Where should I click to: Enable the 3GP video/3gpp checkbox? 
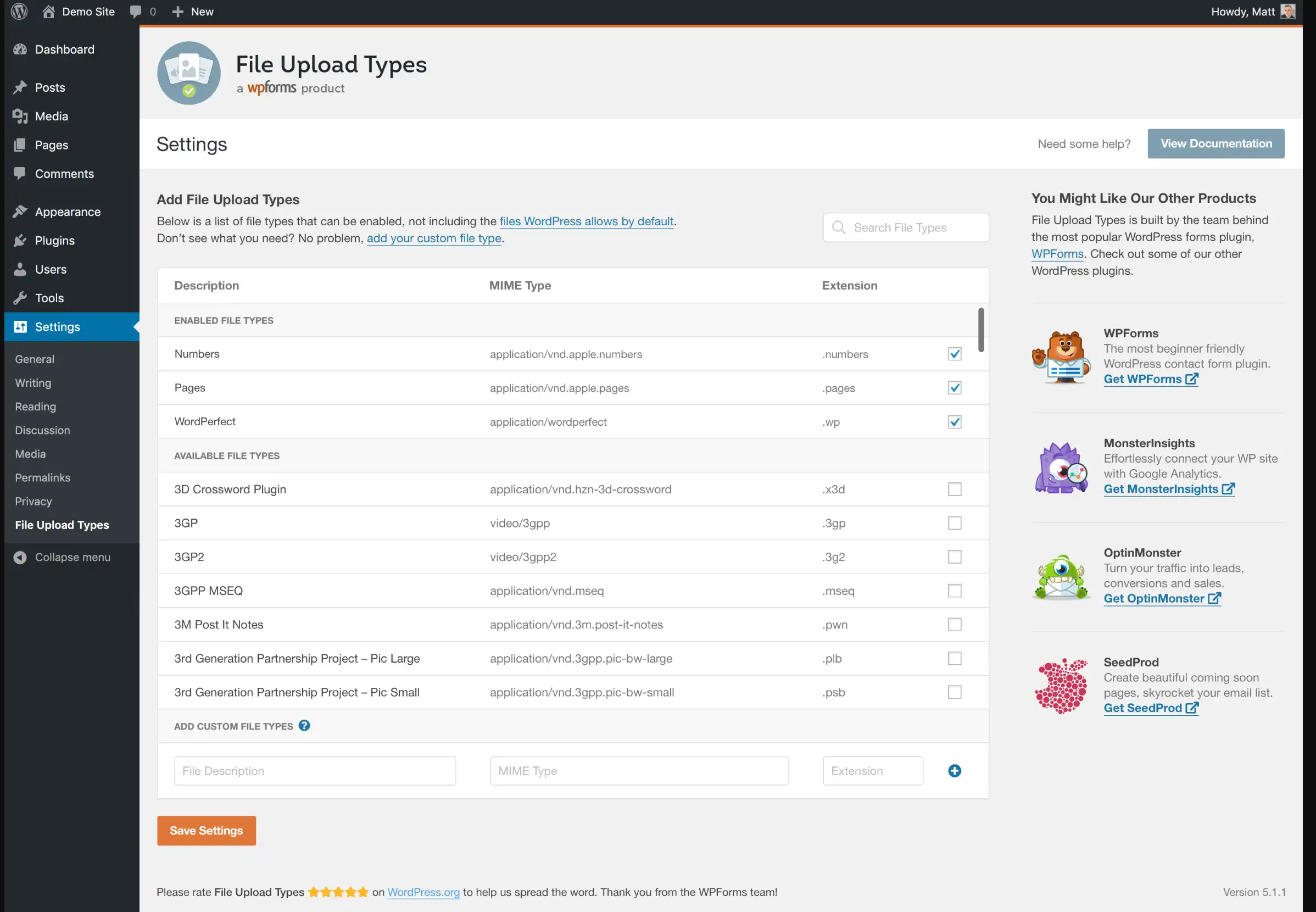pos(955,523)
